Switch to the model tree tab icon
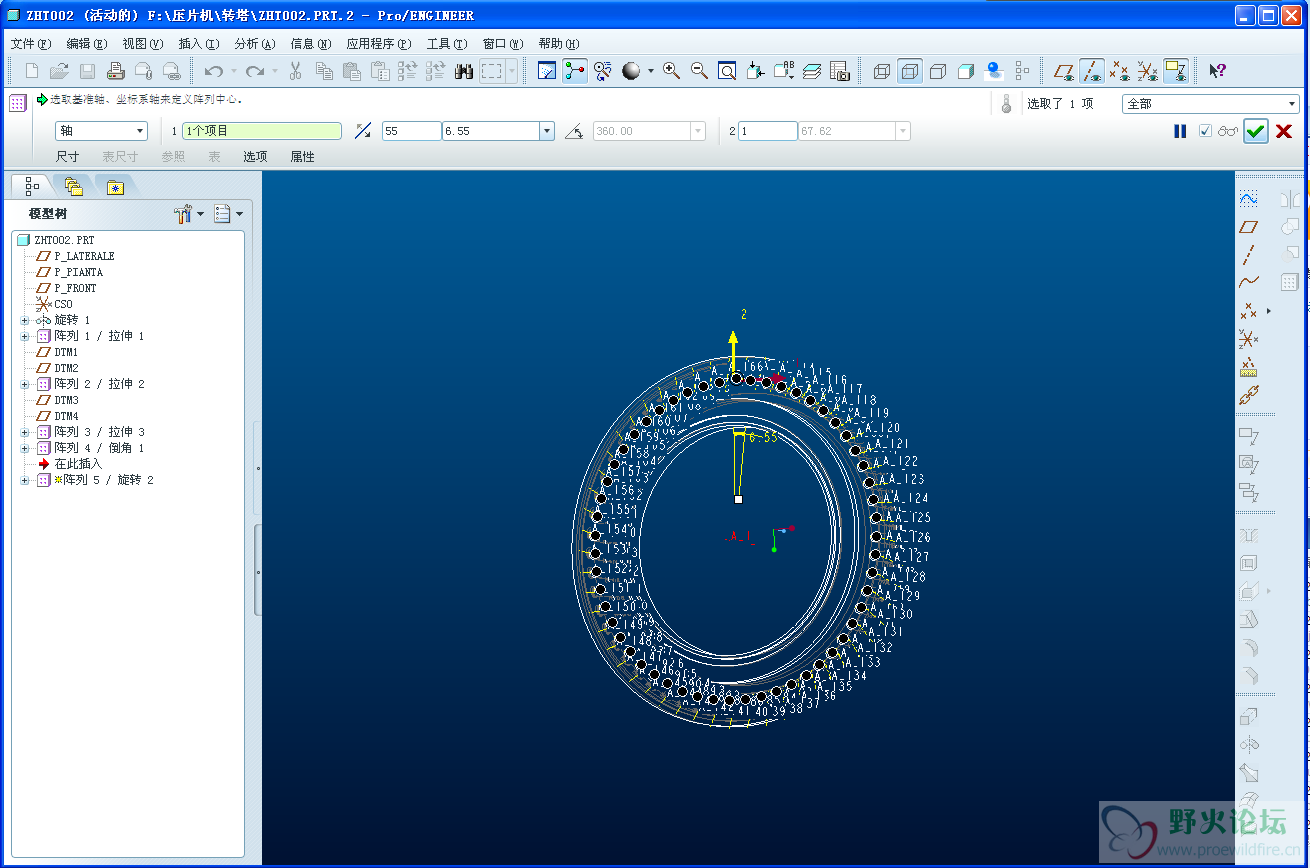The image size is (1310, 868). tap(32, 186)
